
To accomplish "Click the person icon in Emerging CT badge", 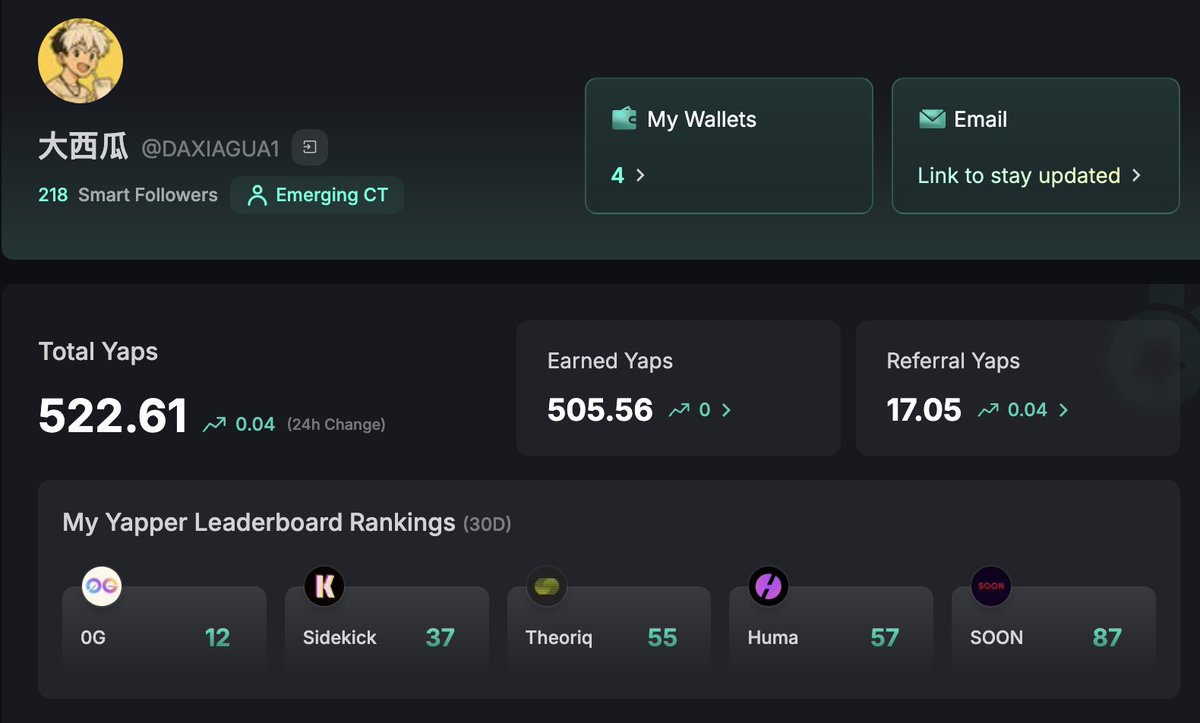I will pyautogui.click(x=257, y=195).
